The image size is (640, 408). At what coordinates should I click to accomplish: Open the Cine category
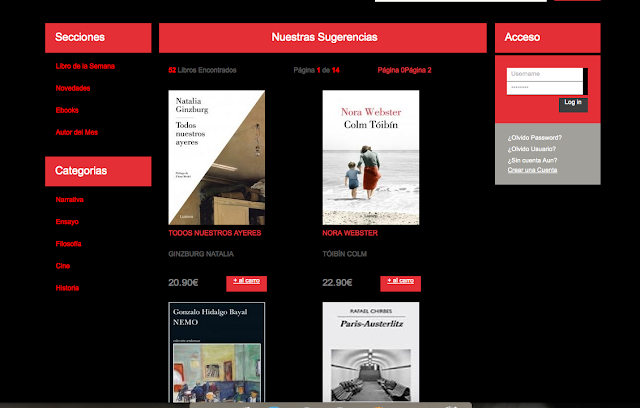click(63, 266)
